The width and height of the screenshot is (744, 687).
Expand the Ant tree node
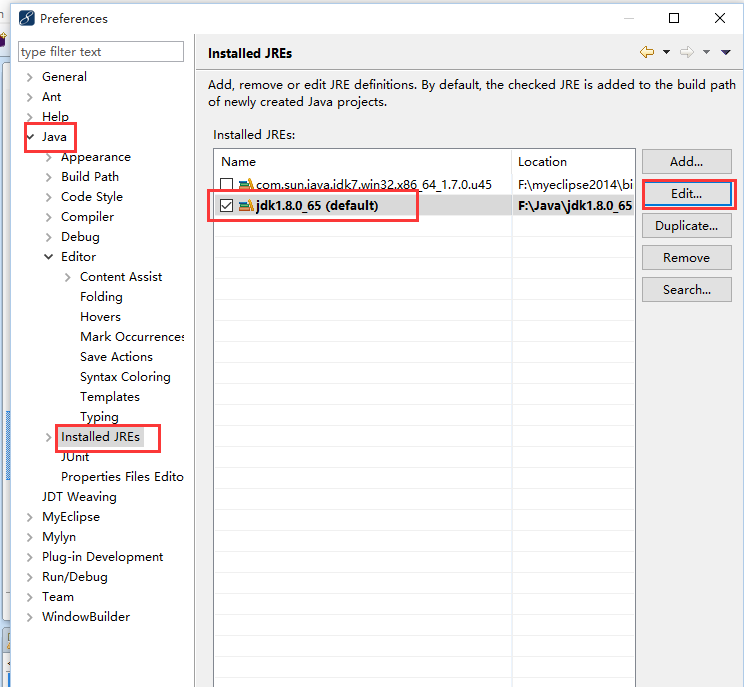29,97
